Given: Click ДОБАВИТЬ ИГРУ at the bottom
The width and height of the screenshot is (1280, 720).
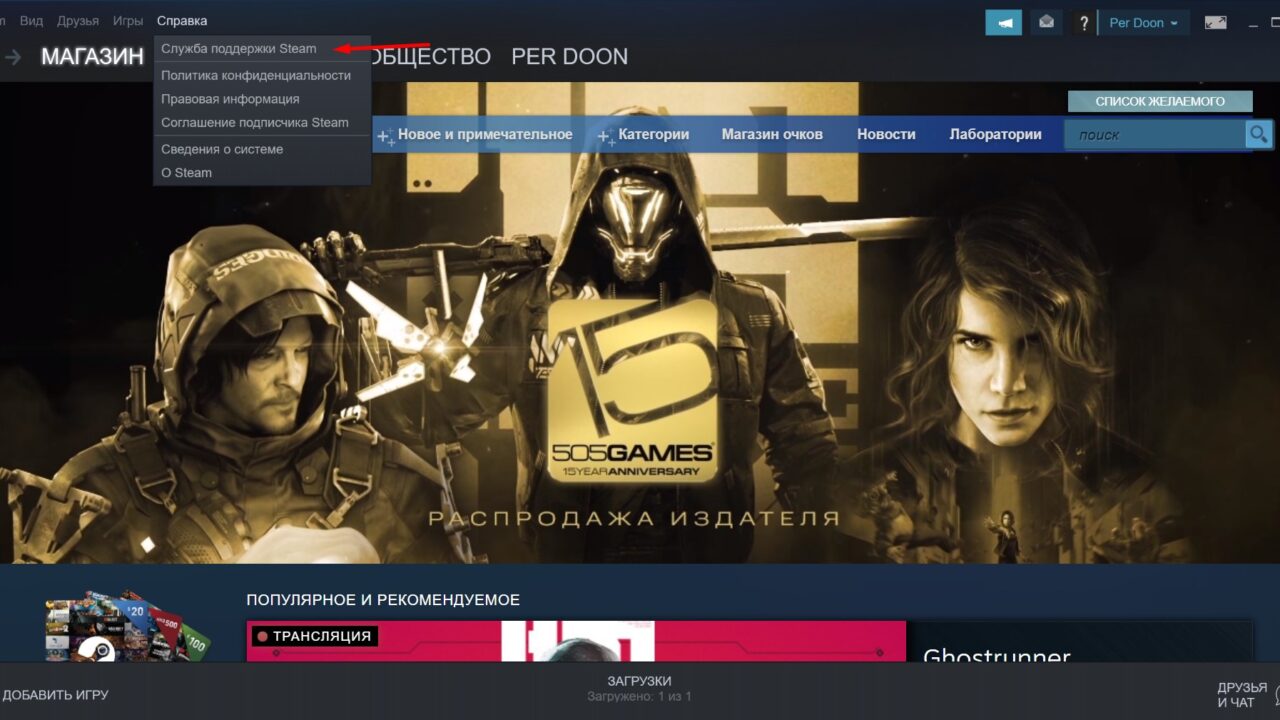Looking at the screenshot, I should tap(55, 695).
